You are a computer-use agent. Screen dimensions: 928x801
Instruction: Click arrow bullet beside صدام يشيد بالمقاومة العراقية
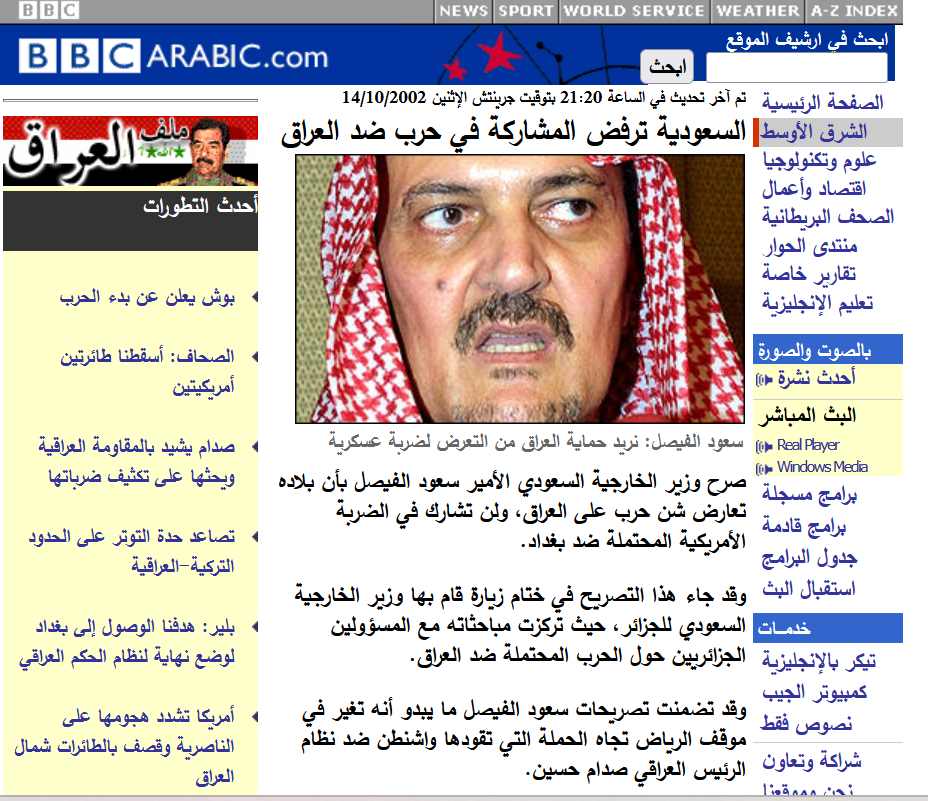[x=255, y=446]
